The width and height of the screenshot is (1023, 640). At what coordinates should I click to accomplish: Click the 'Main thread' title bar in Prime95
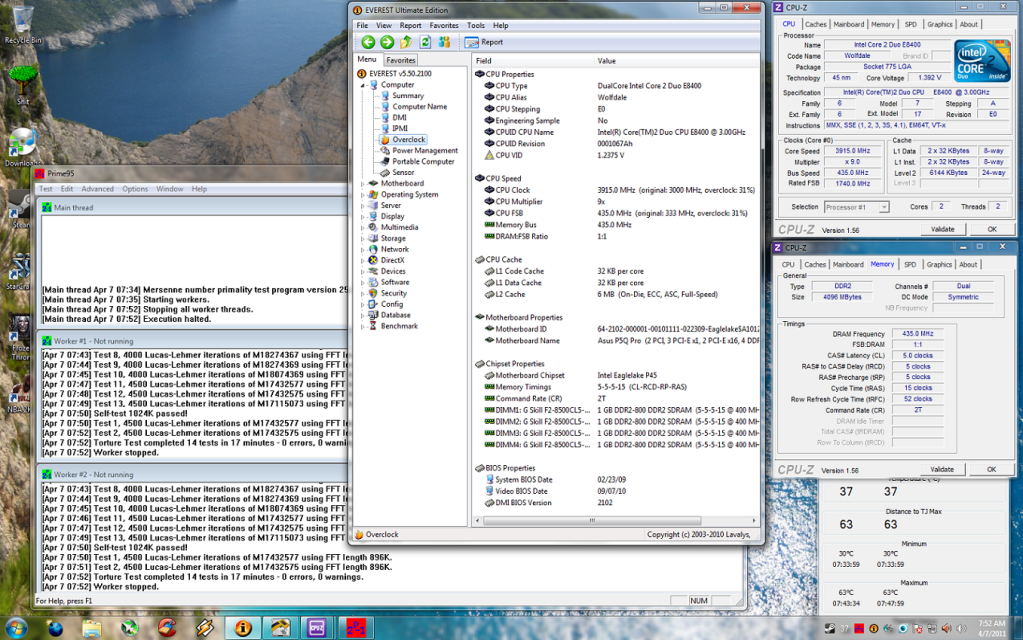pos(194,207)
